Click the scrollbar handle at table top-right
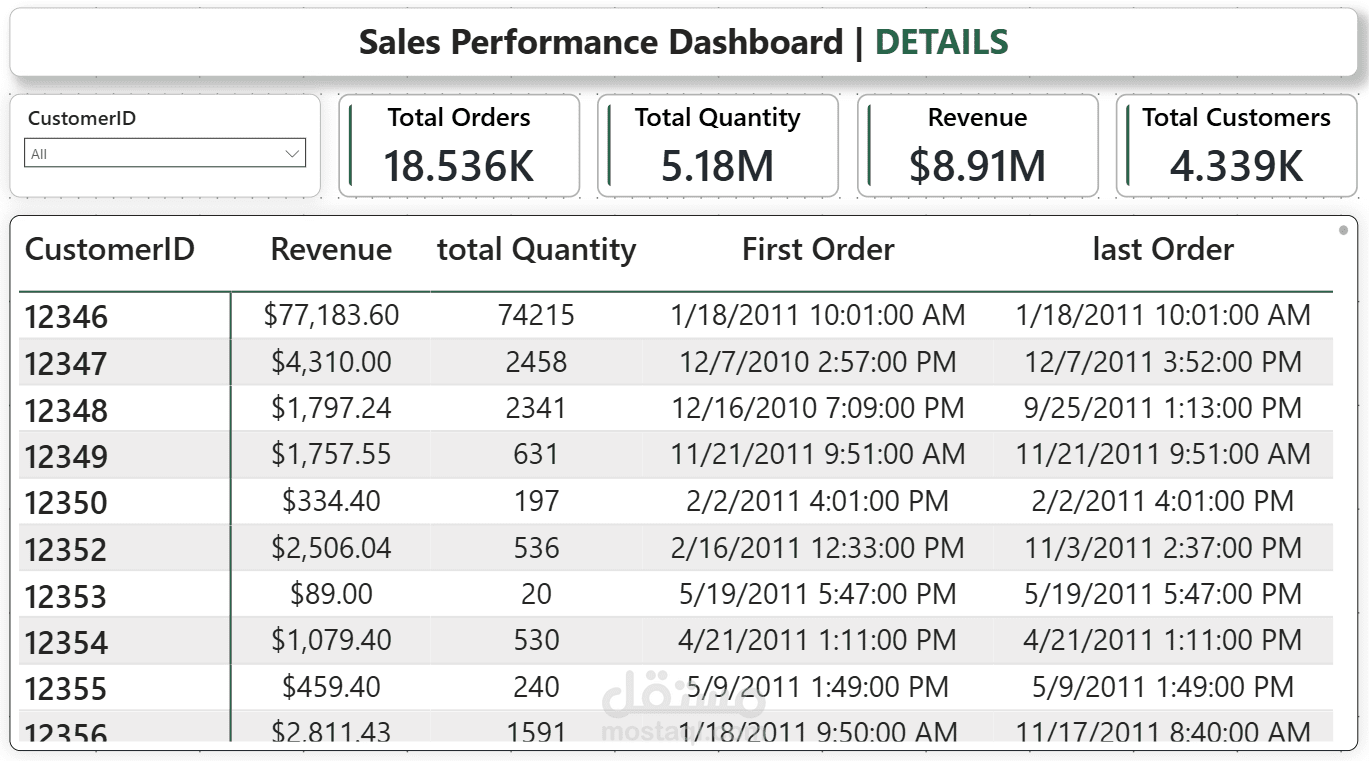This screenshot has width=1369, height=761. click(1343, 230)
